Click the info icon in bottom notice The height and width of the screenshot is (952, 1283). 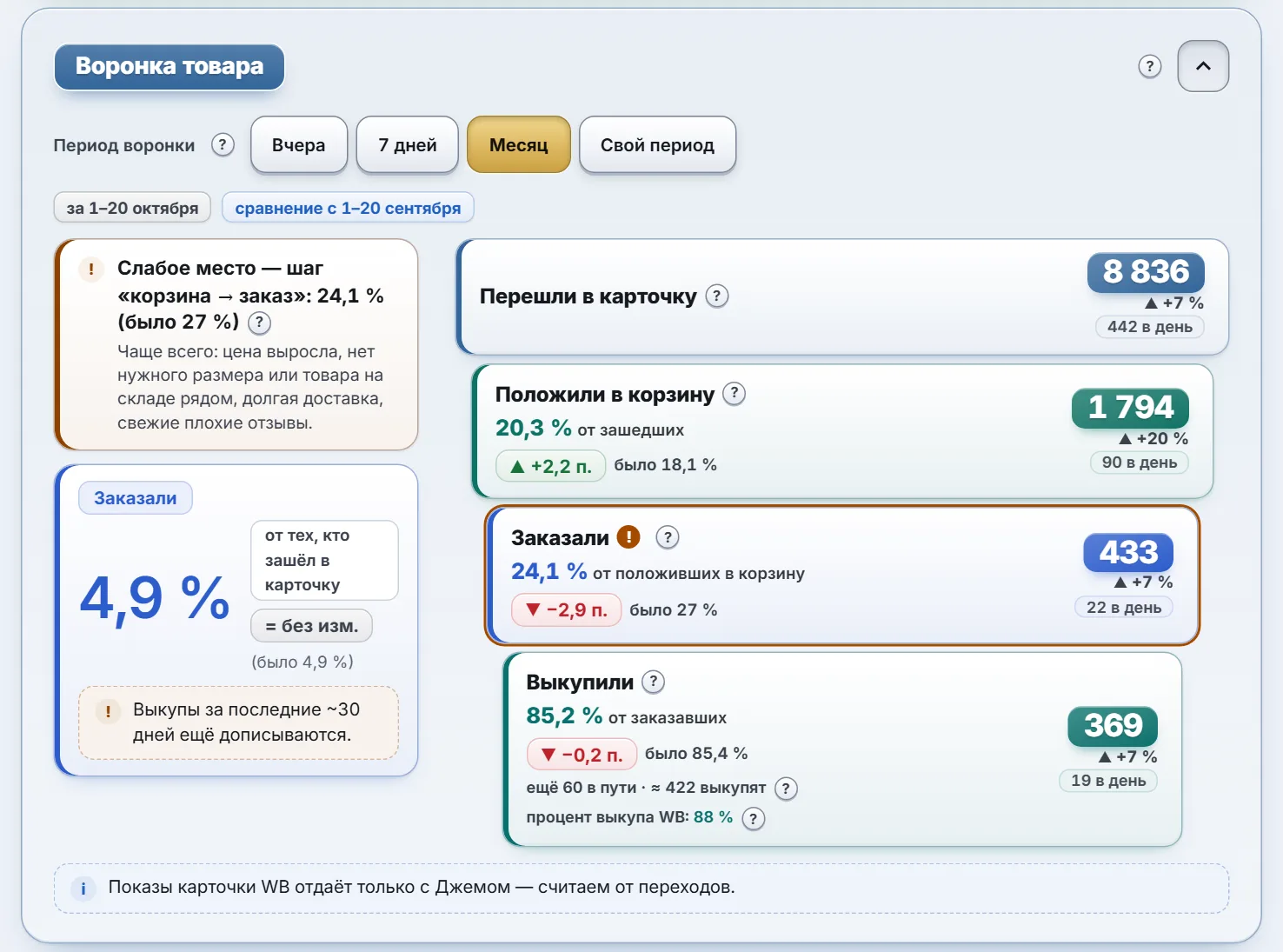tap(83, 889)
